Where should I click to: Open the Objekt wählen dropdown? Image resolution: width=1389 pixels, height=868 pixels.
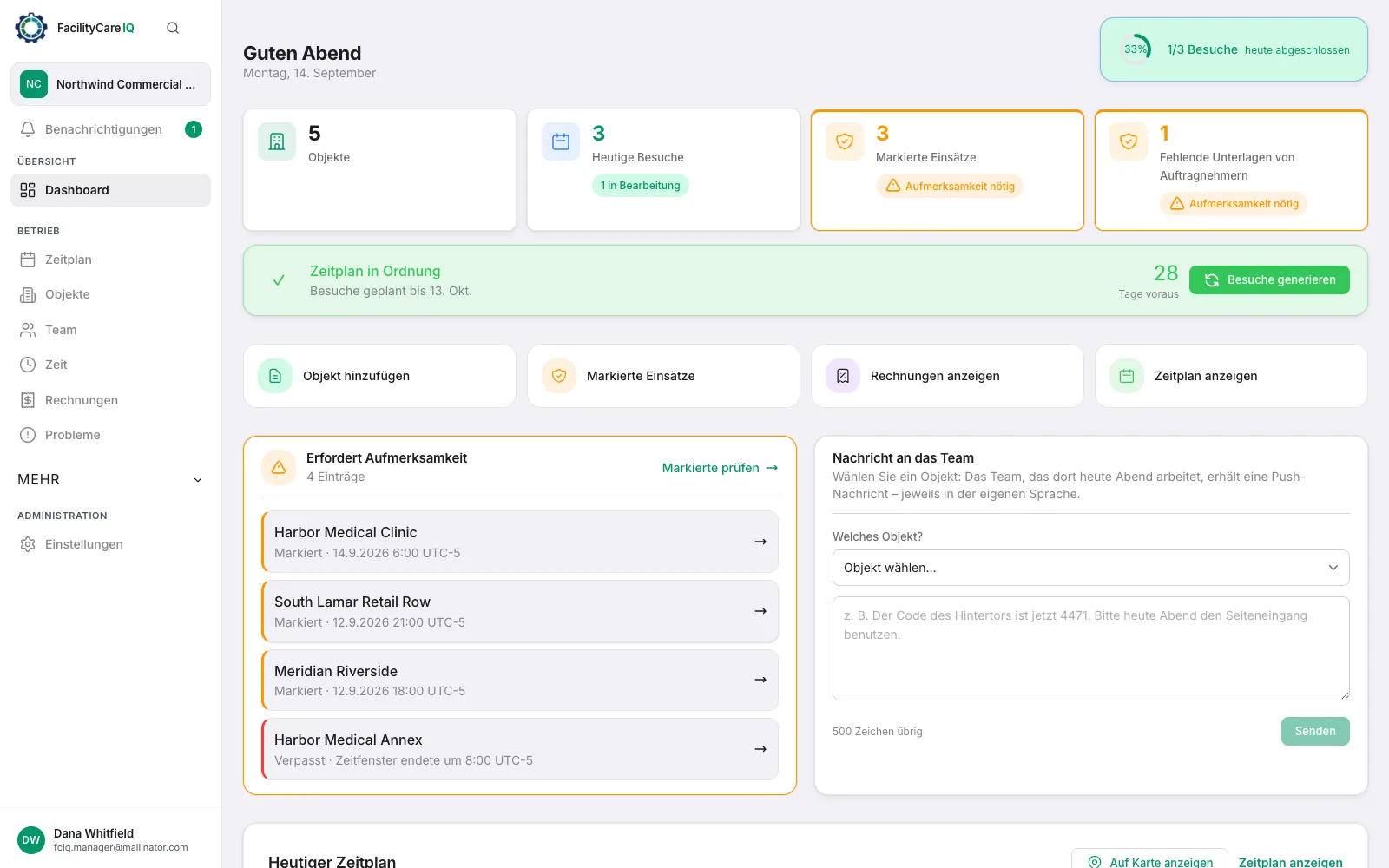[1090, 568]
